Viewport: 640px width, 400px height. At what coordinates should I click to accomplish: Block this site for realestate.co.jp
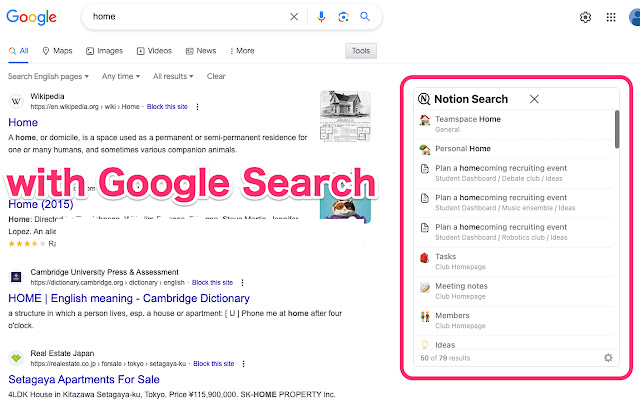point(213,364)
